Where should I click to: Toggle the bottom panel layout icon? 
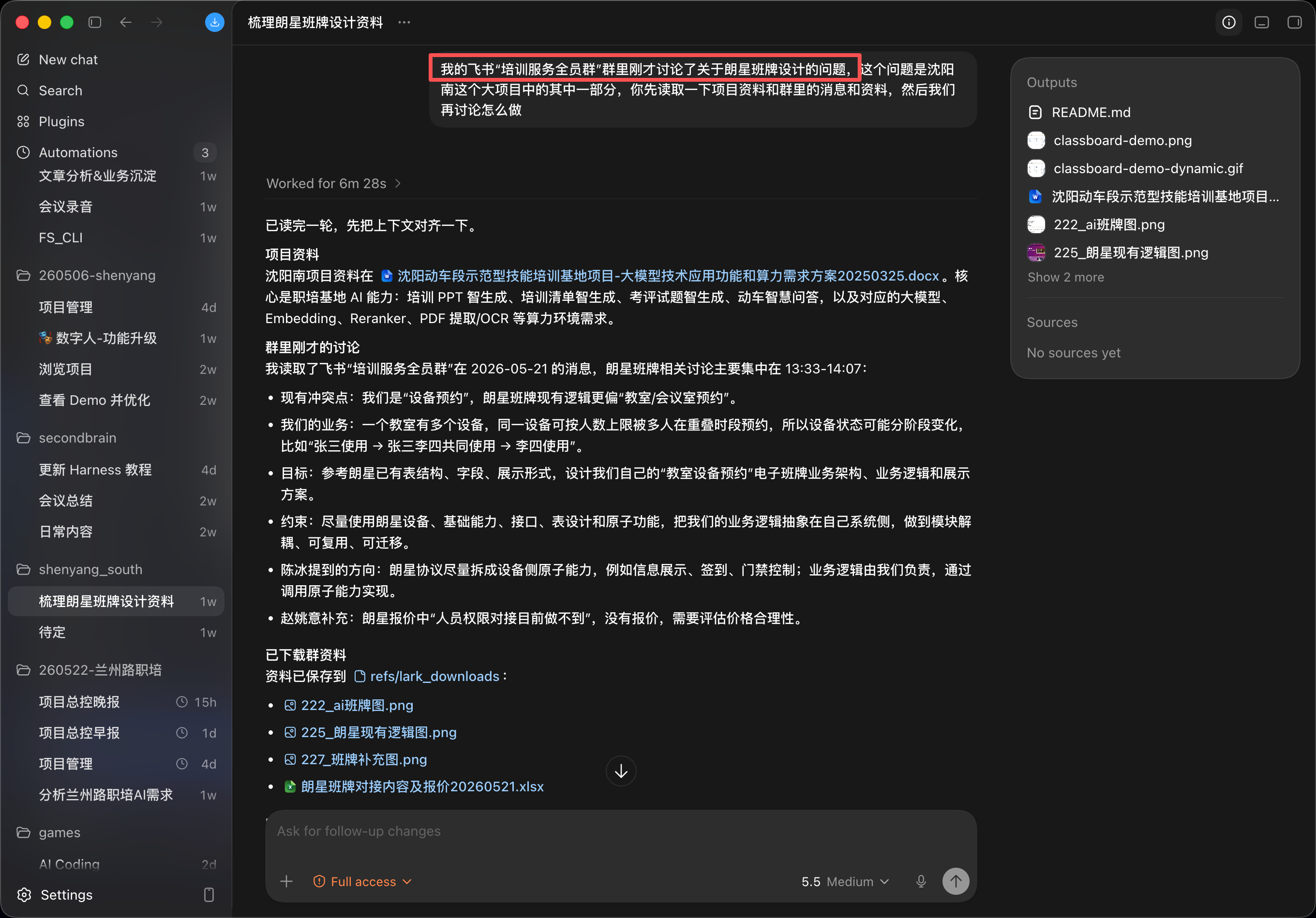[1261, 22]
